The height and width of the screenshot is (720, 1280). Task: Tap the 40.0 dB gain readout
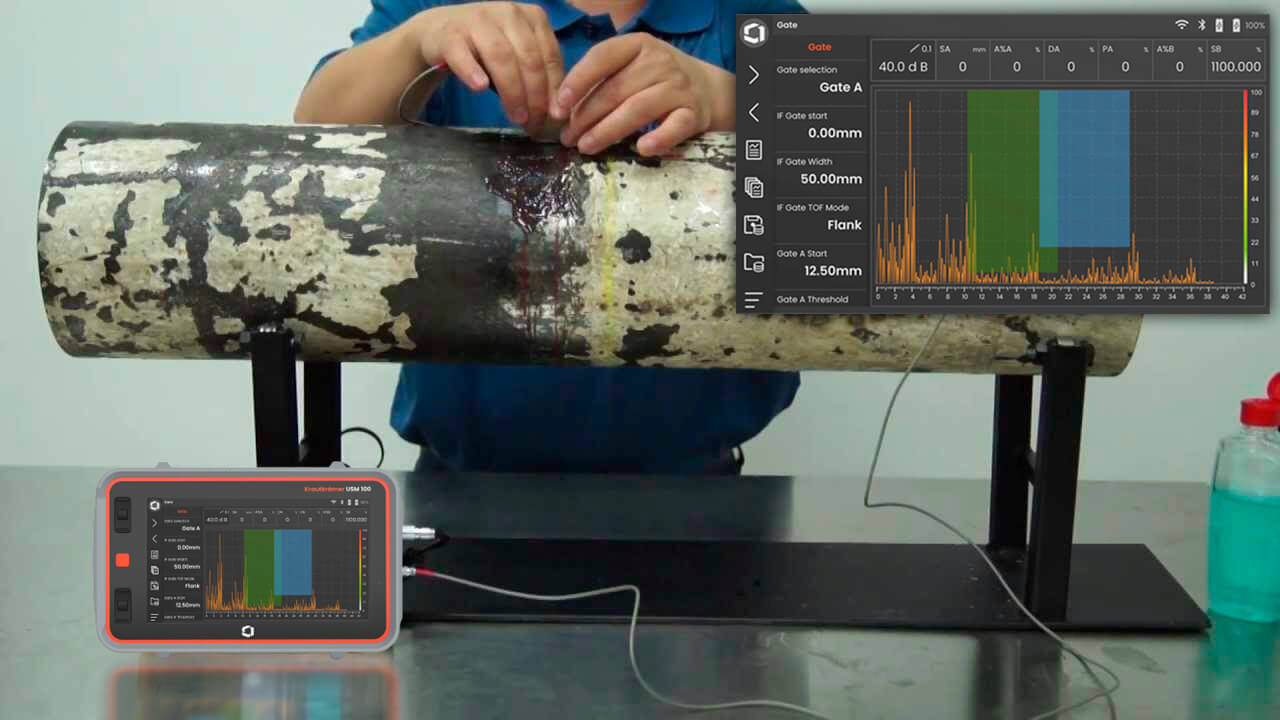(x=904, y=60)
